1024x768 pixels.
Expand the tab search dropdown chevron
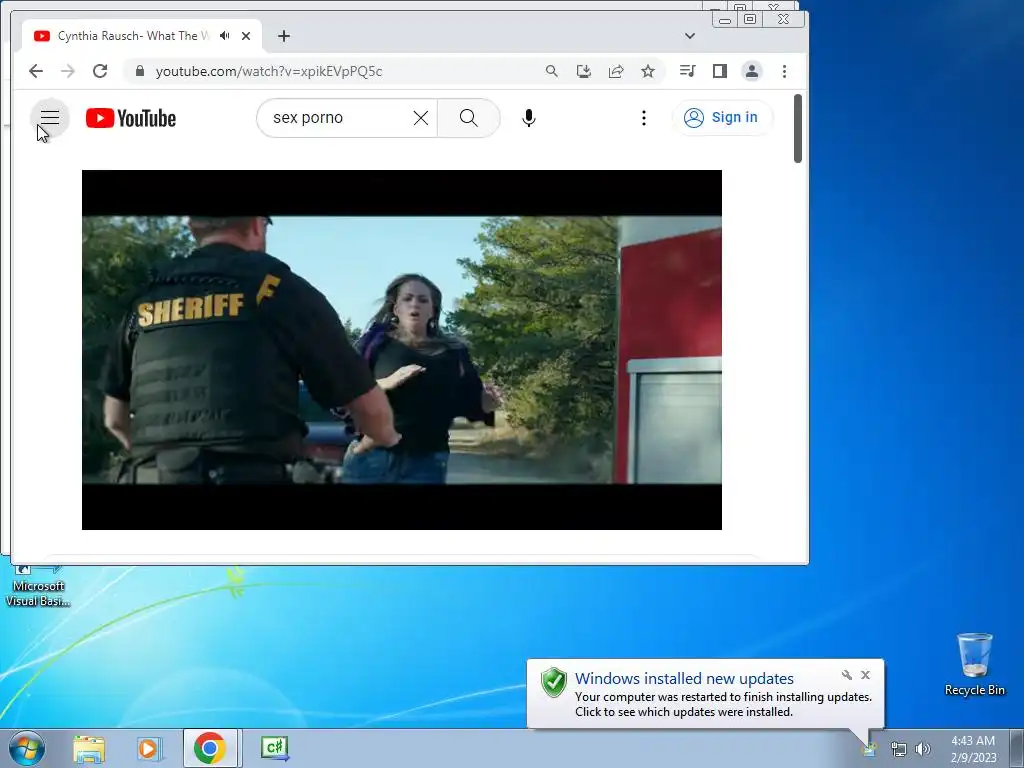tap(690, 36)
